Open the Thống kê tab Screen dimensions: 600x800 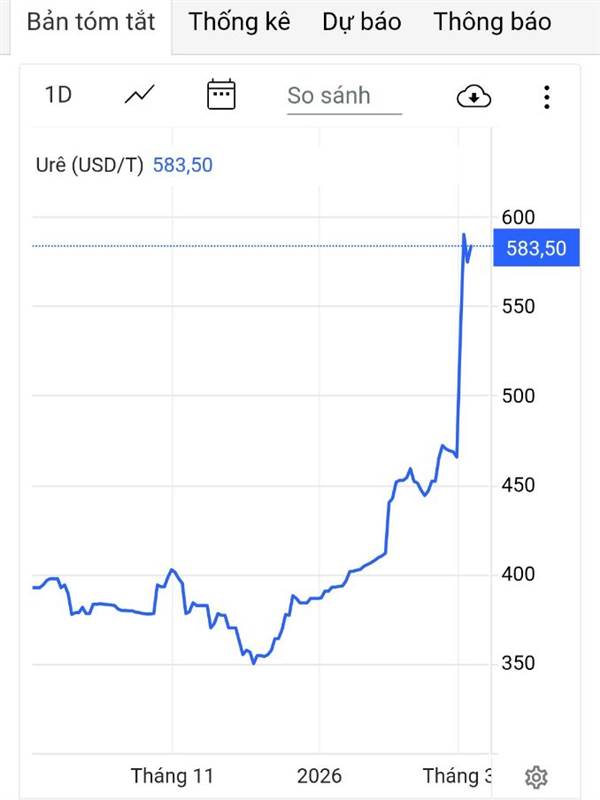[x=240, y=22]
